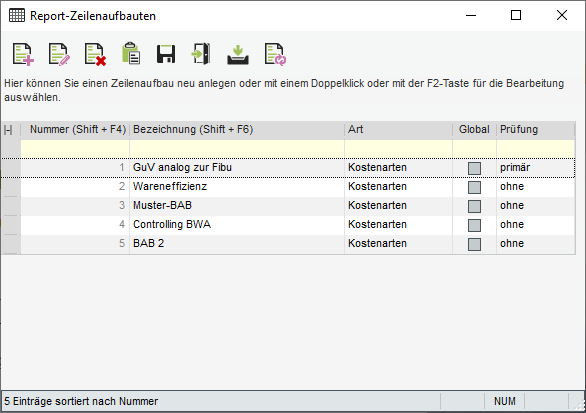The image size is (586, 413).
Task: Toggle Global checkbox for GuV analog zur Fibu
Action: 474,168
